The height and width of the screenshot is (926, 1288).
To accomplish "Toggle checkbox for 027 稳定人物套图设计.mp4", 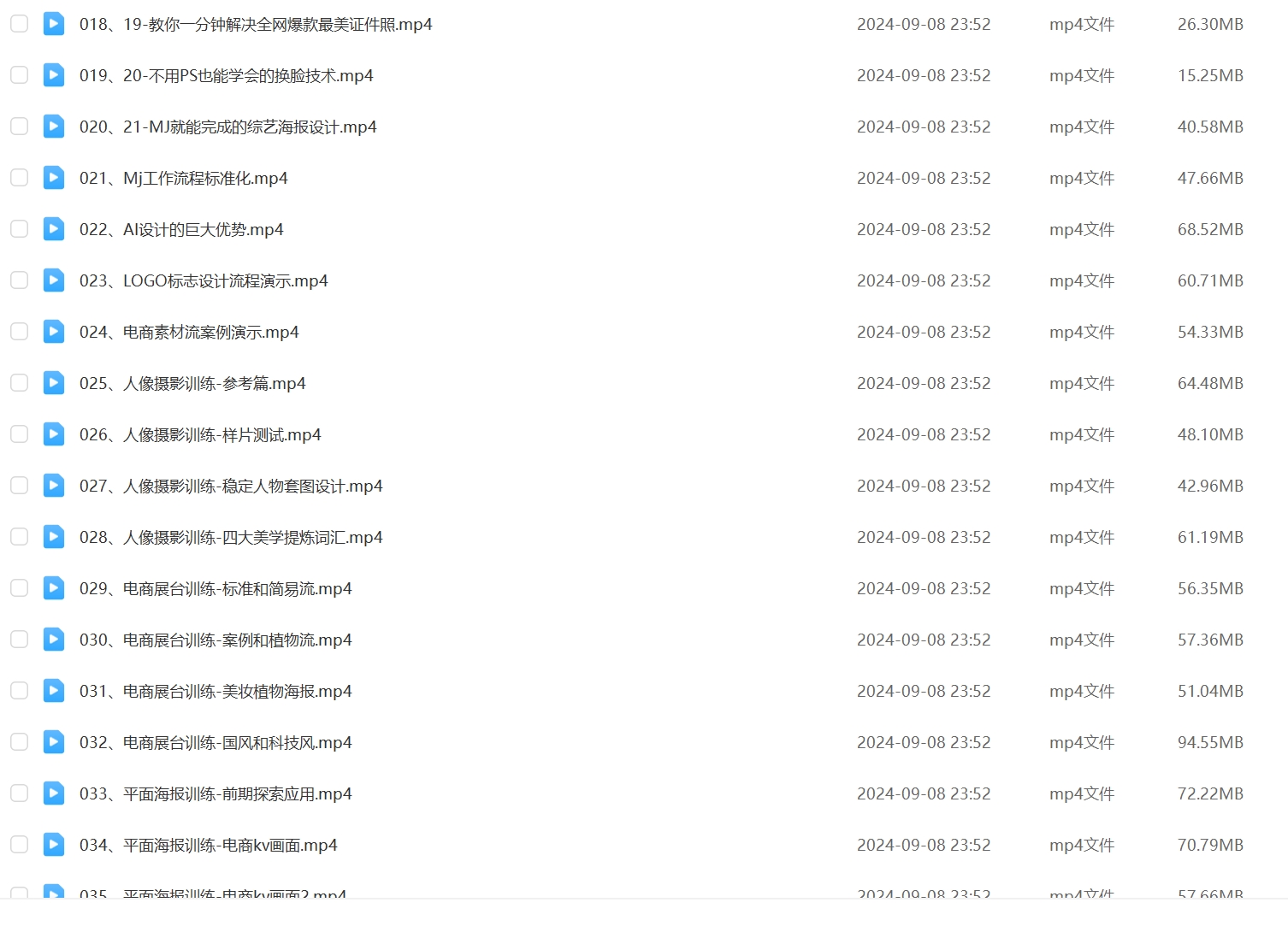I will pos(19,486).
